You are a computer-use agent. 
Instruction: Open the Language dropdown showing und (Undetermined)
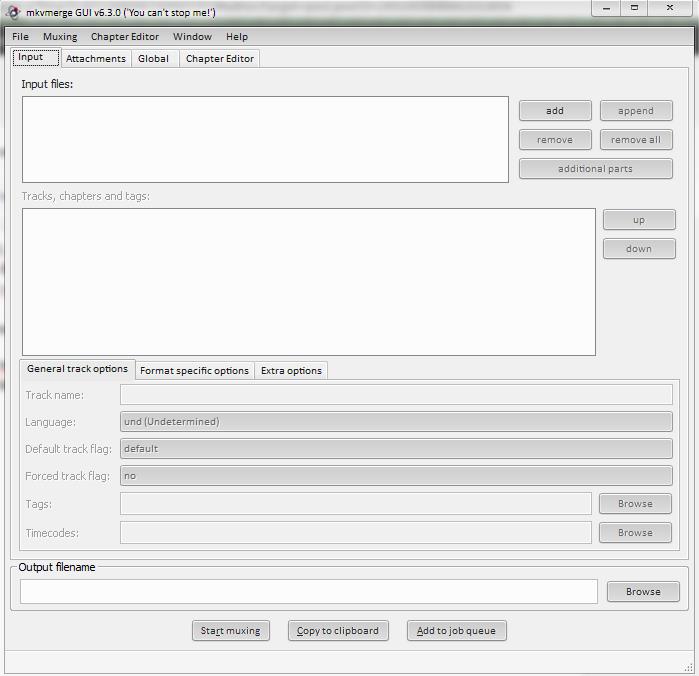coord(396,422)
